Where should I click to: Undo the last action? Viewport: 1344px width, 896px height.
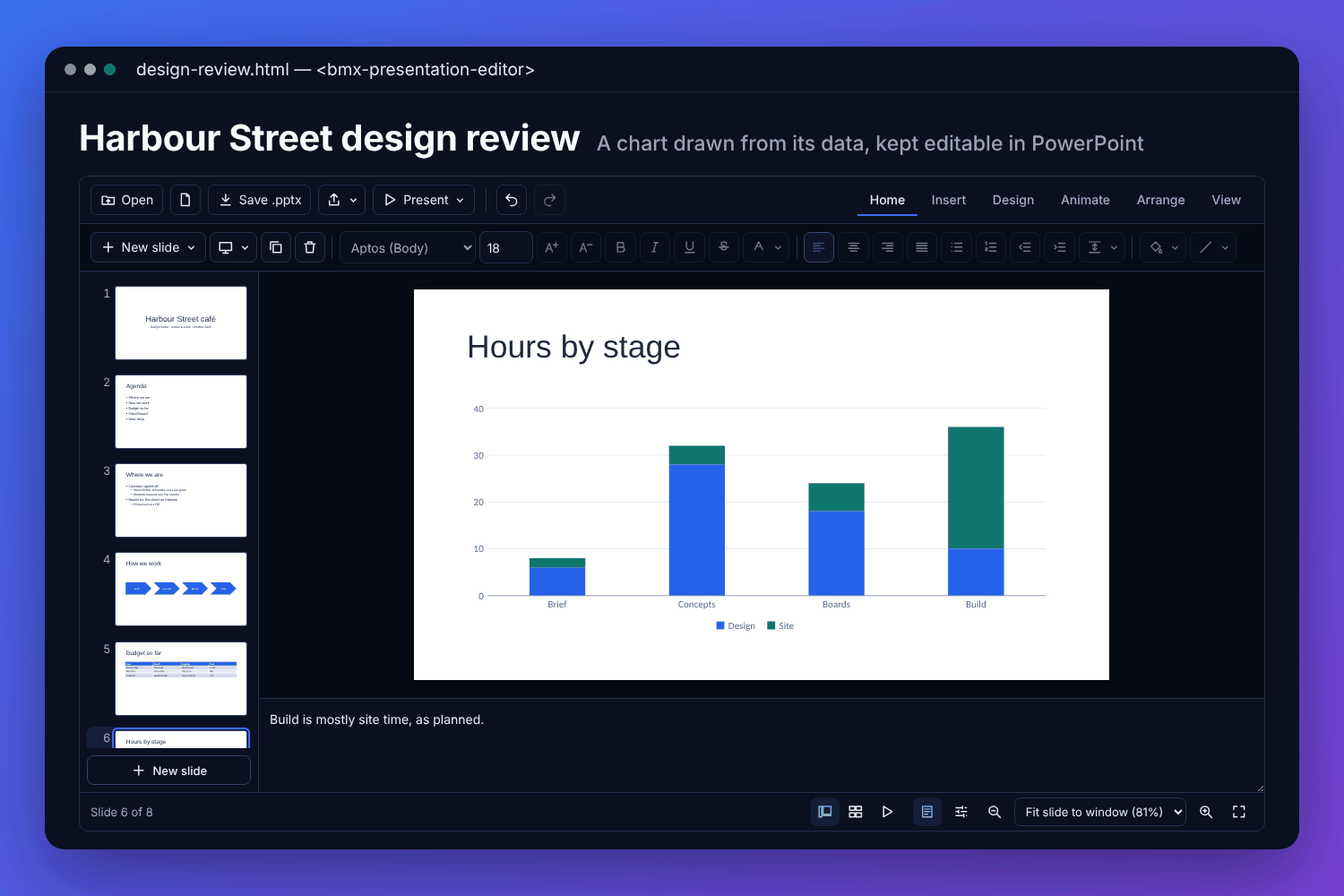[x=512, y=200]
